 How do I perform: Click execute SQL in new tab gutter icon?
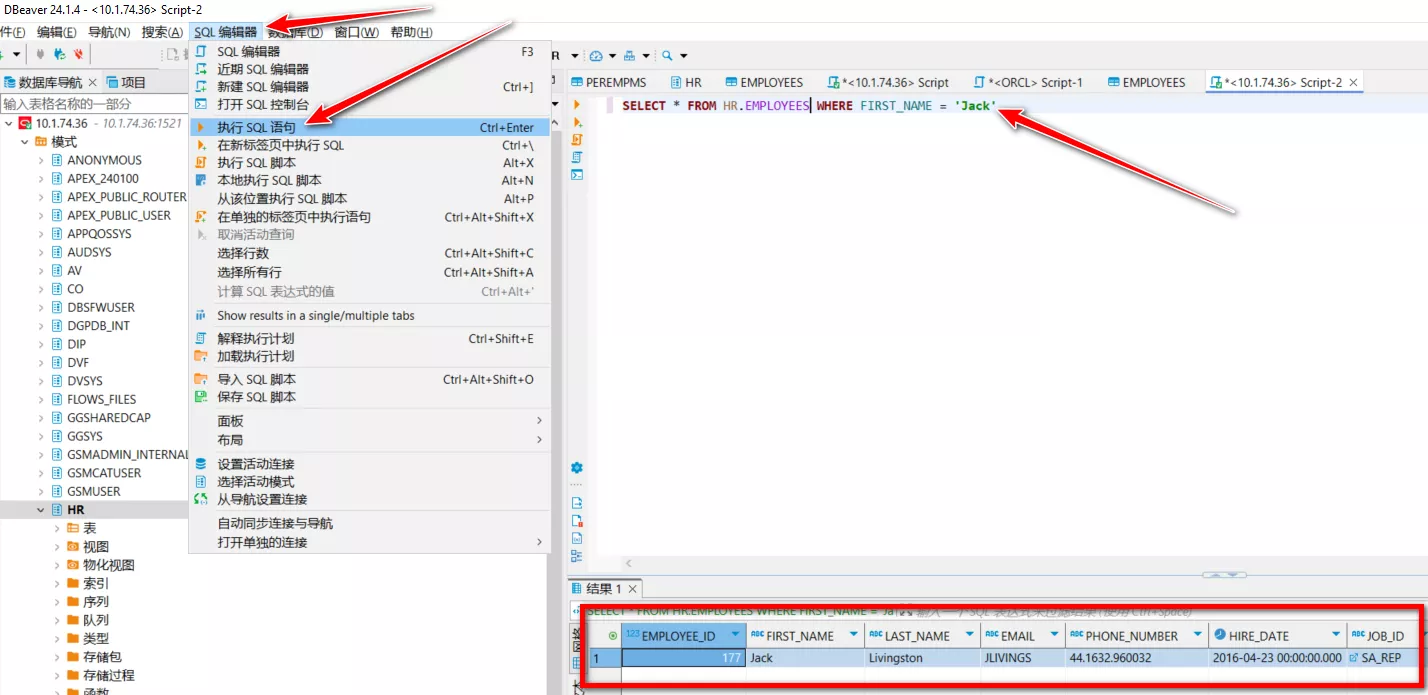[577, 122]
